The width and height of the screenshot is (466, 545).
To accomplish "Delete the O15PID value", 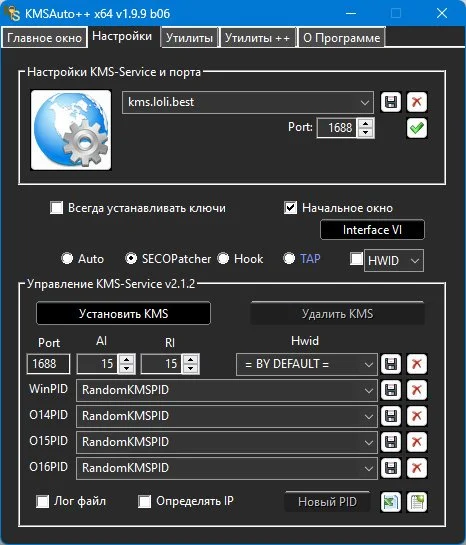I will pyautogui.click(x=417, y=442).
